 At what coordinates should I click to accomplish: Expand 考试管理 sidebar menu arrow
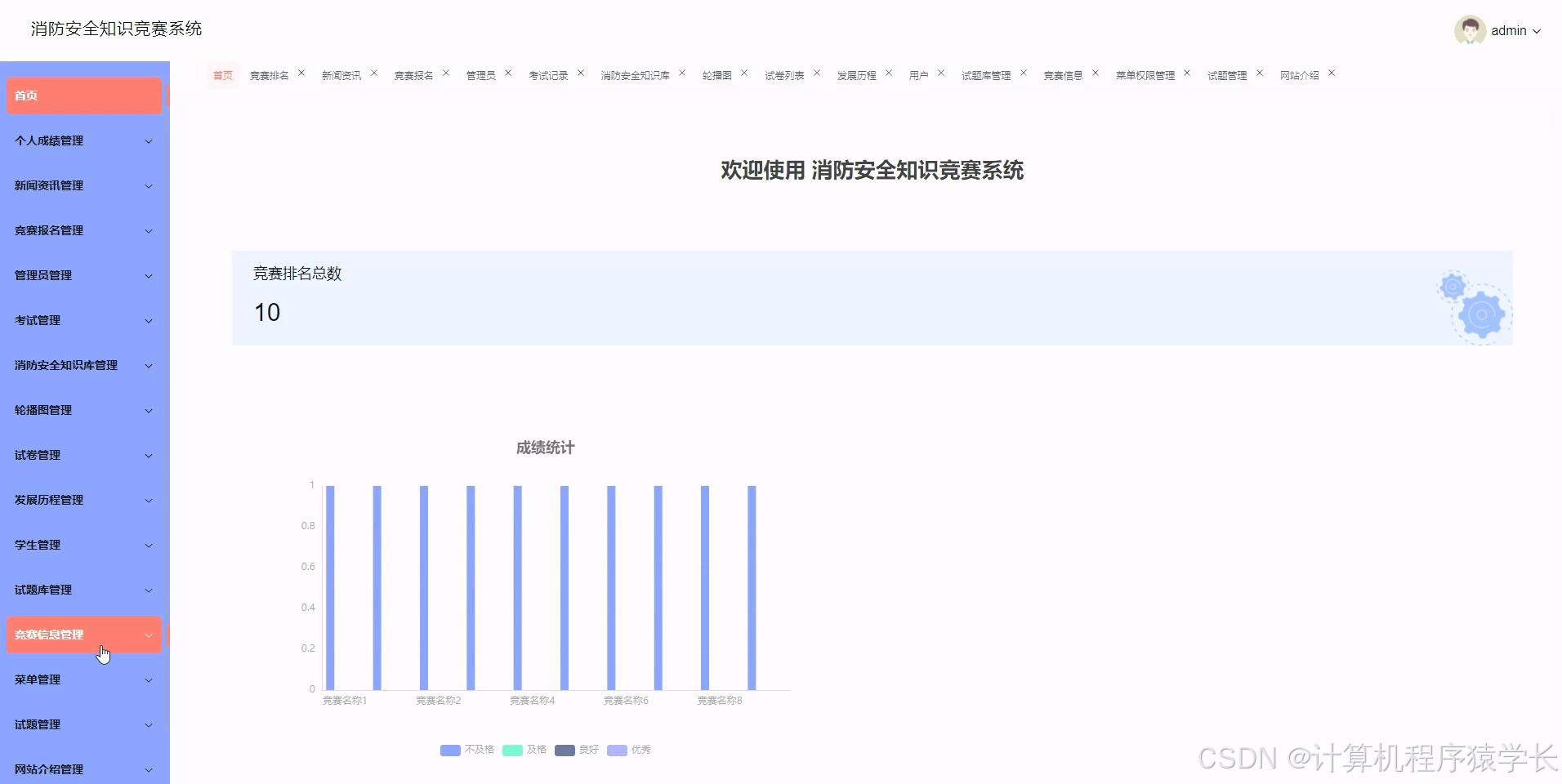[149, 321]
